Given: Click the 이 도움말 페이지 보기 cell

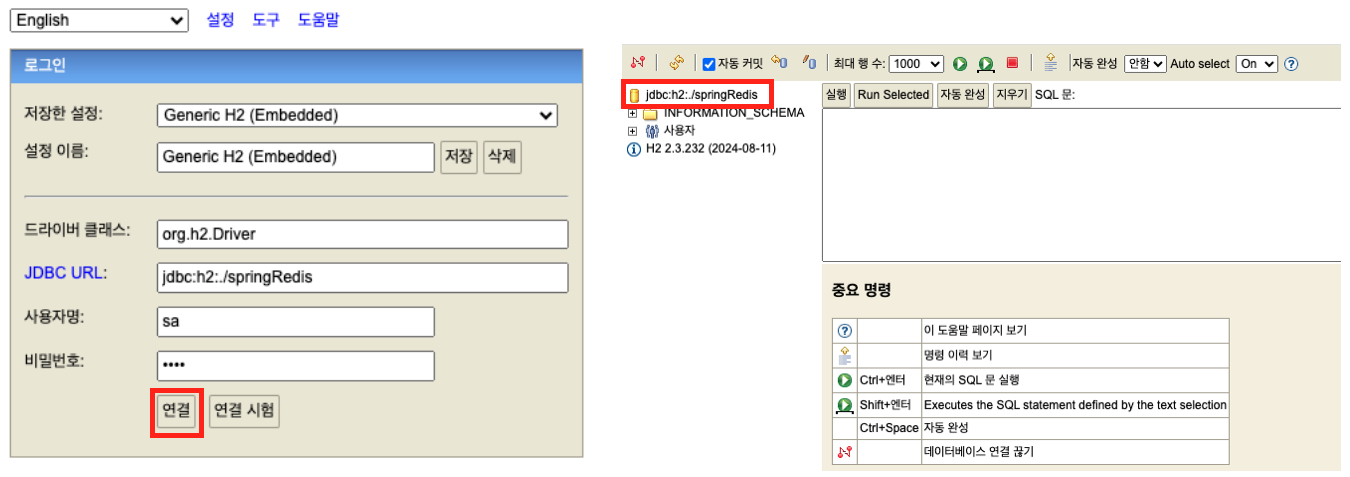Looking at the screenshot, I should coord(1074,330).
